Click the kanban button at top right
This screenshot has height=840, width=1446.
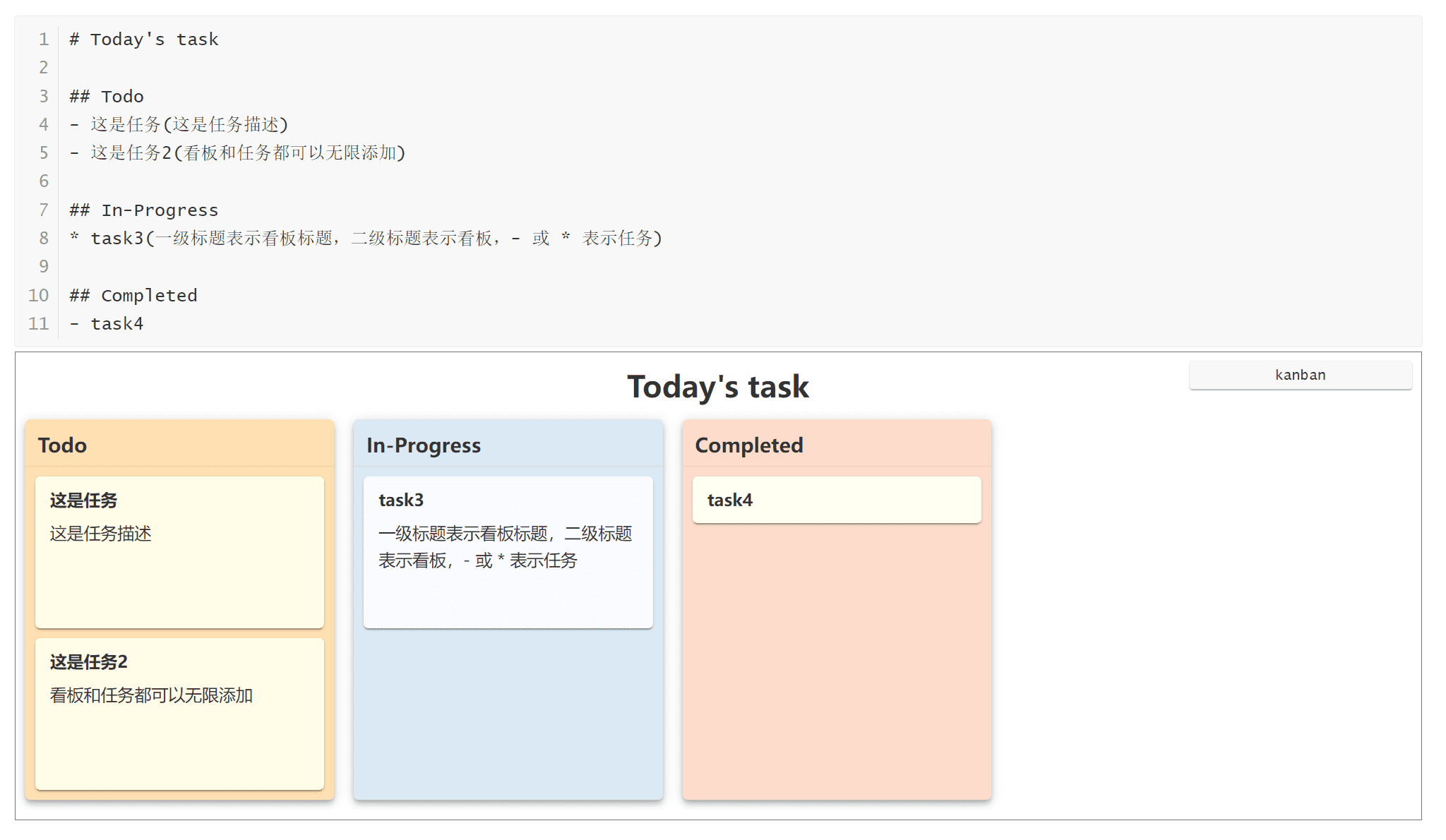(1300, 375)
